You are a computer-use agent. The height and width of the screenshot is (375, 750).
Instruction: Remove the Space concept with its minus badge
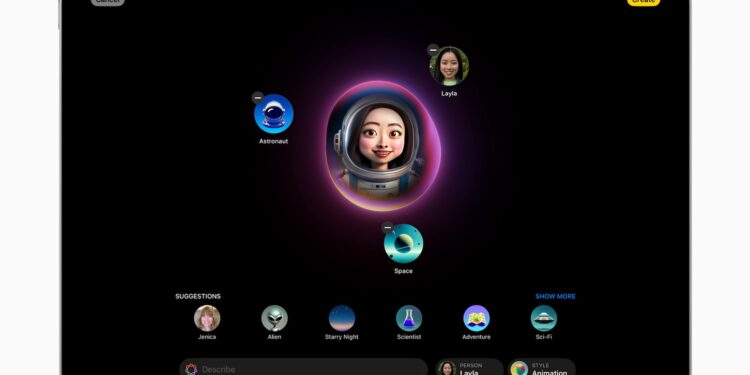click(387, 227)
